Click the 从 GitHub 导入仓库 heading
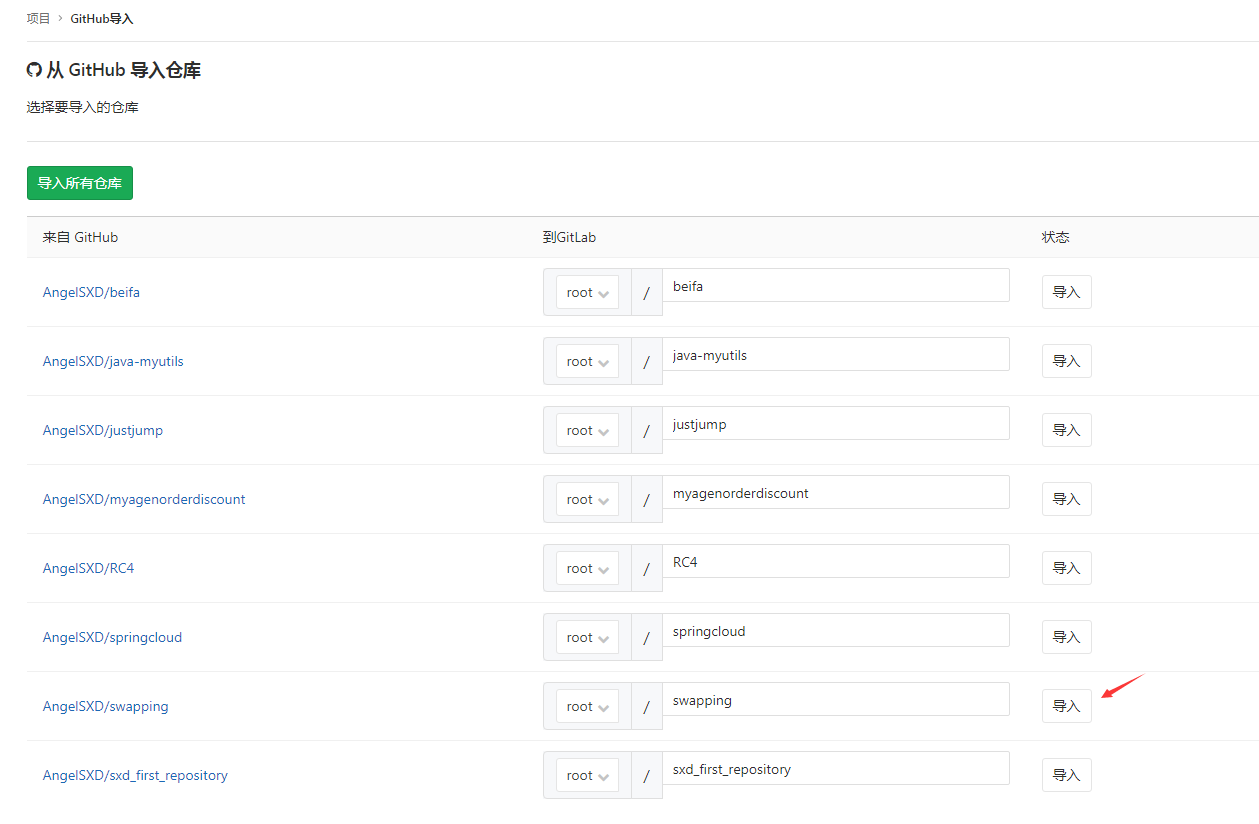 tap(124, 71)
